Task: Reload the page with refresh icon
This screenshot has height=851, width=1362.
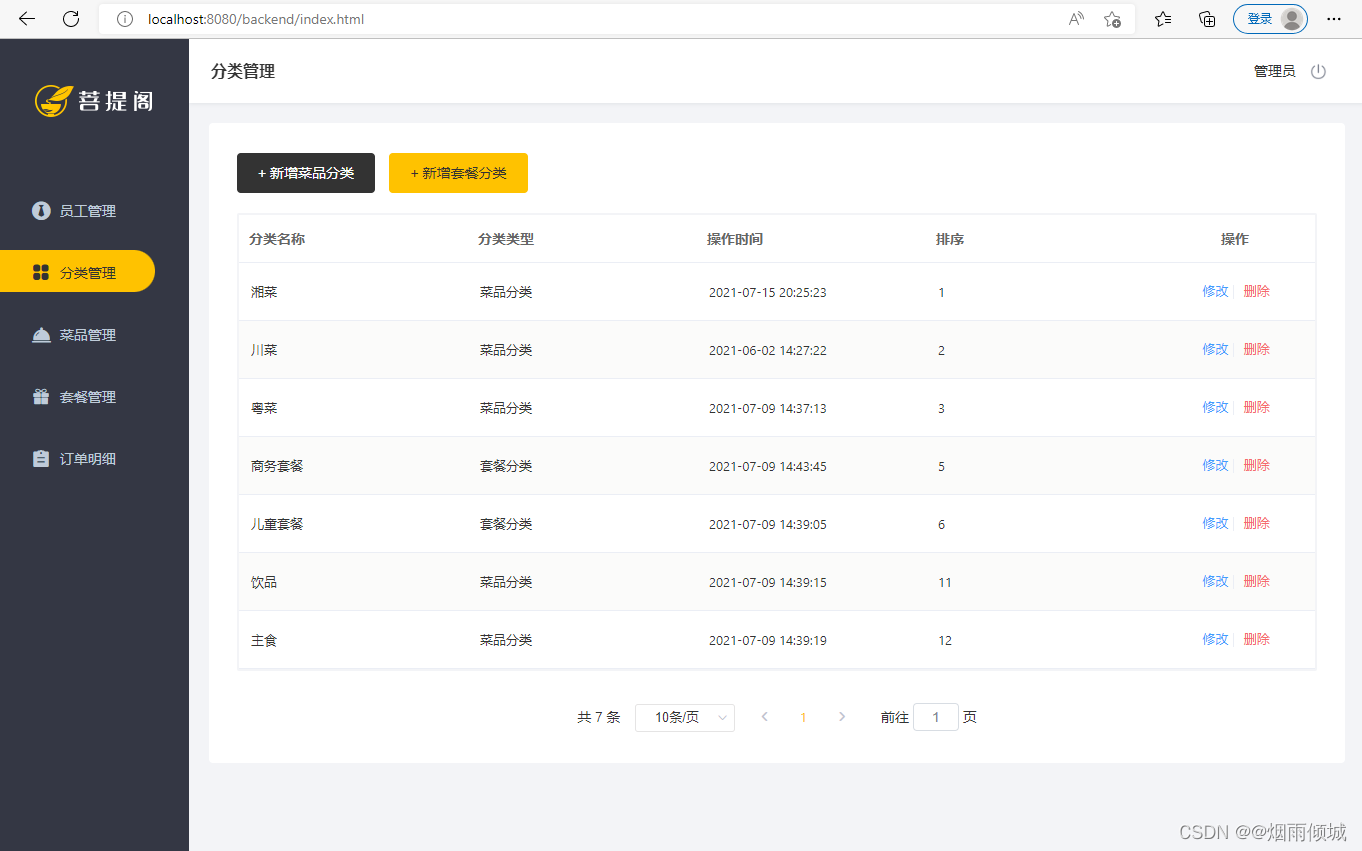Action: pyautogui.click(x=71, y=19)
